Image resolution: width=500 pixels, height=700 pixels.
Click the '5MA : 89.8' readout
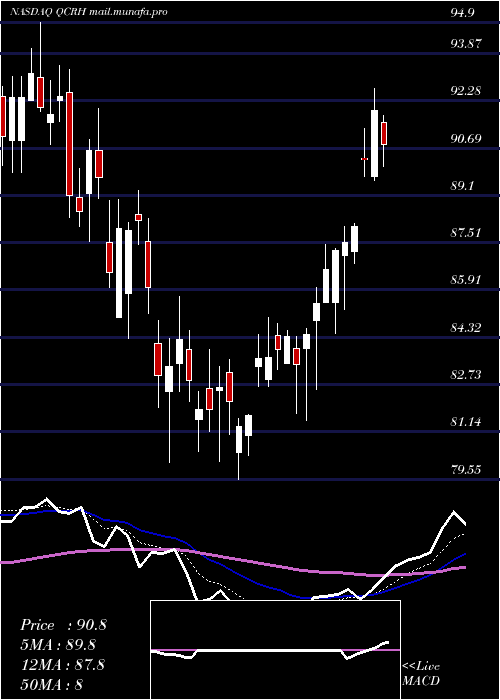[x=58, y=645]
